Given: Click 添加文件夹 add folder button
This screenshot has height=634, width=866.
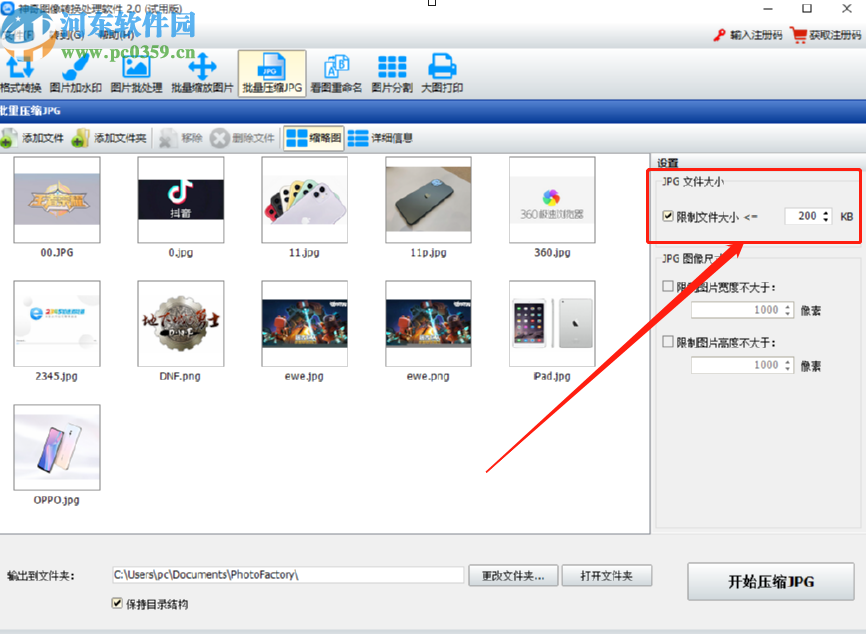Looking at the screenshot, I should click(x=109, y=138).
